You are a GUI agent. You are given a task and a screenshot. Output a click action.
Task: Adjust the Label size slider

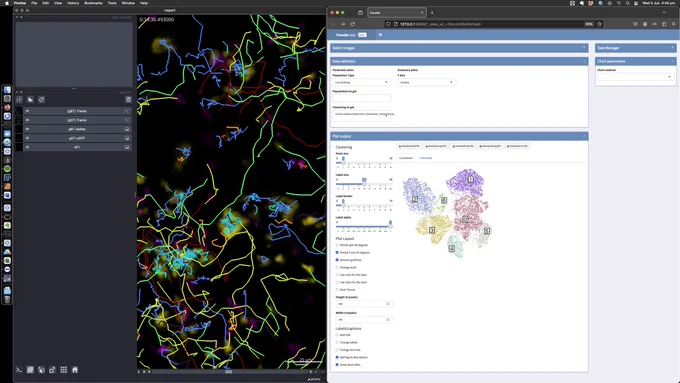click(x=364, y=184)
